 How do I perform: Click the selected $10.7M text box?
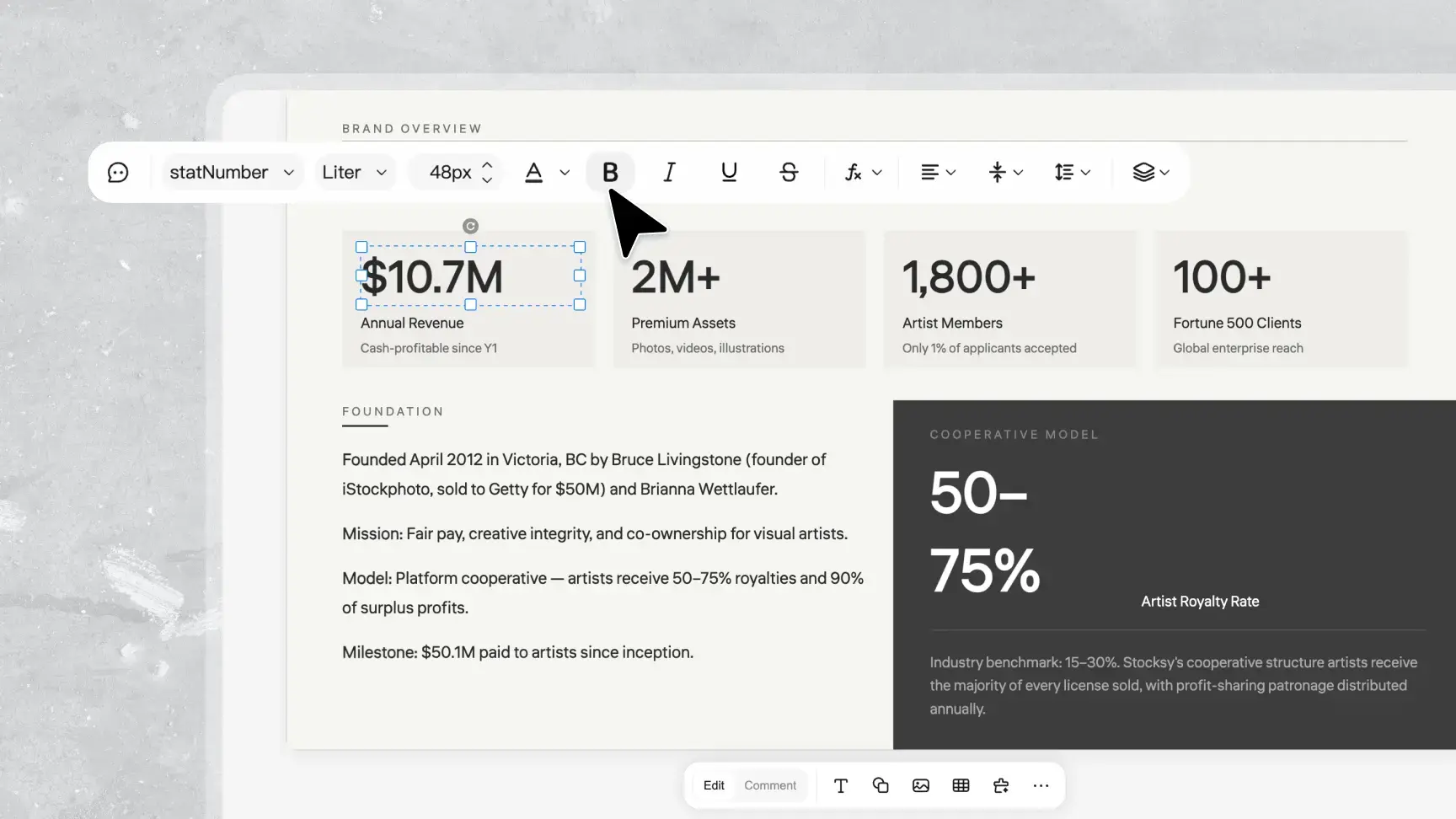(x=470, y=276)
